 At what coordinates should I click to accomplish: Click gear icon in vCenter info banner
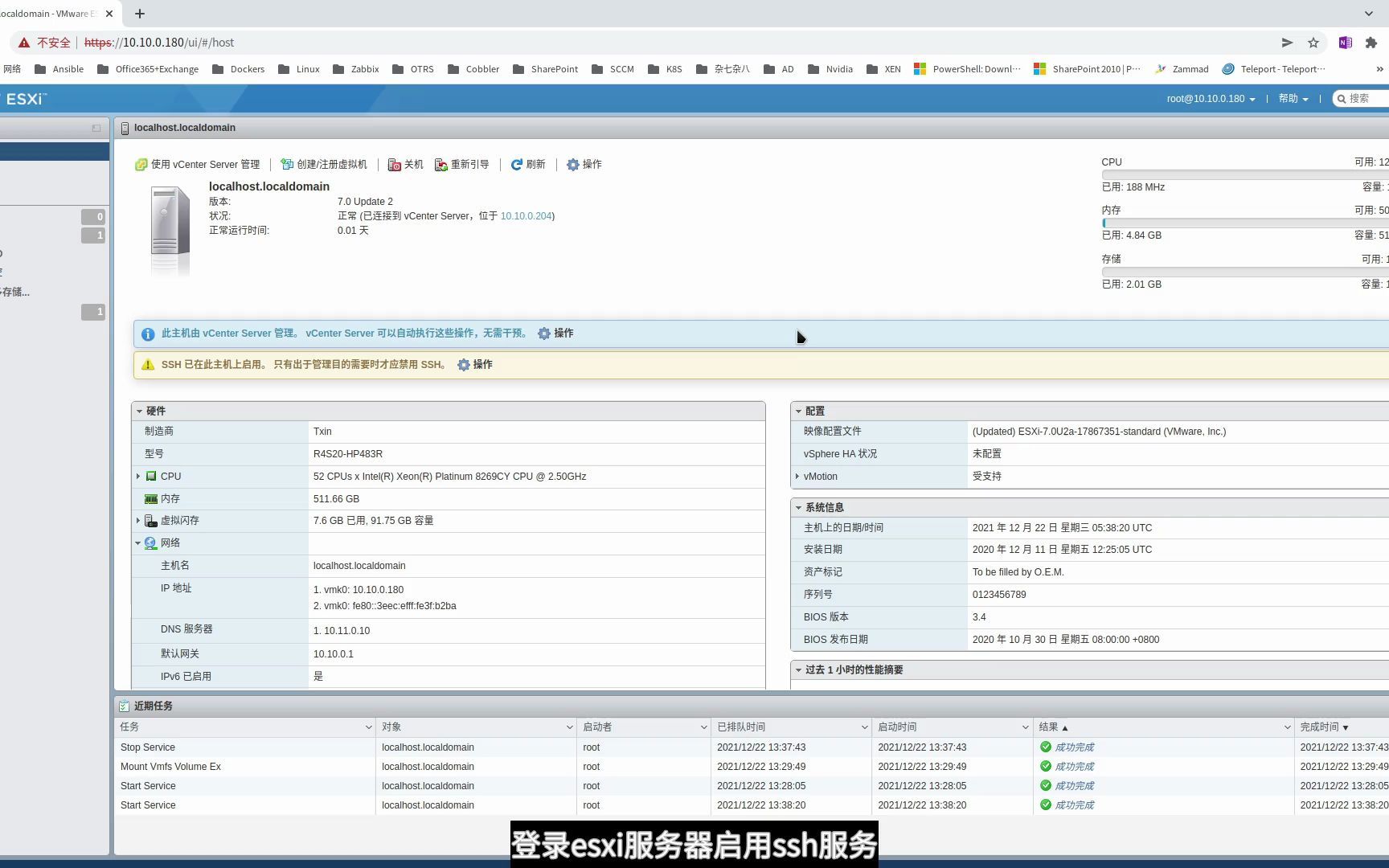pos(544,334)
